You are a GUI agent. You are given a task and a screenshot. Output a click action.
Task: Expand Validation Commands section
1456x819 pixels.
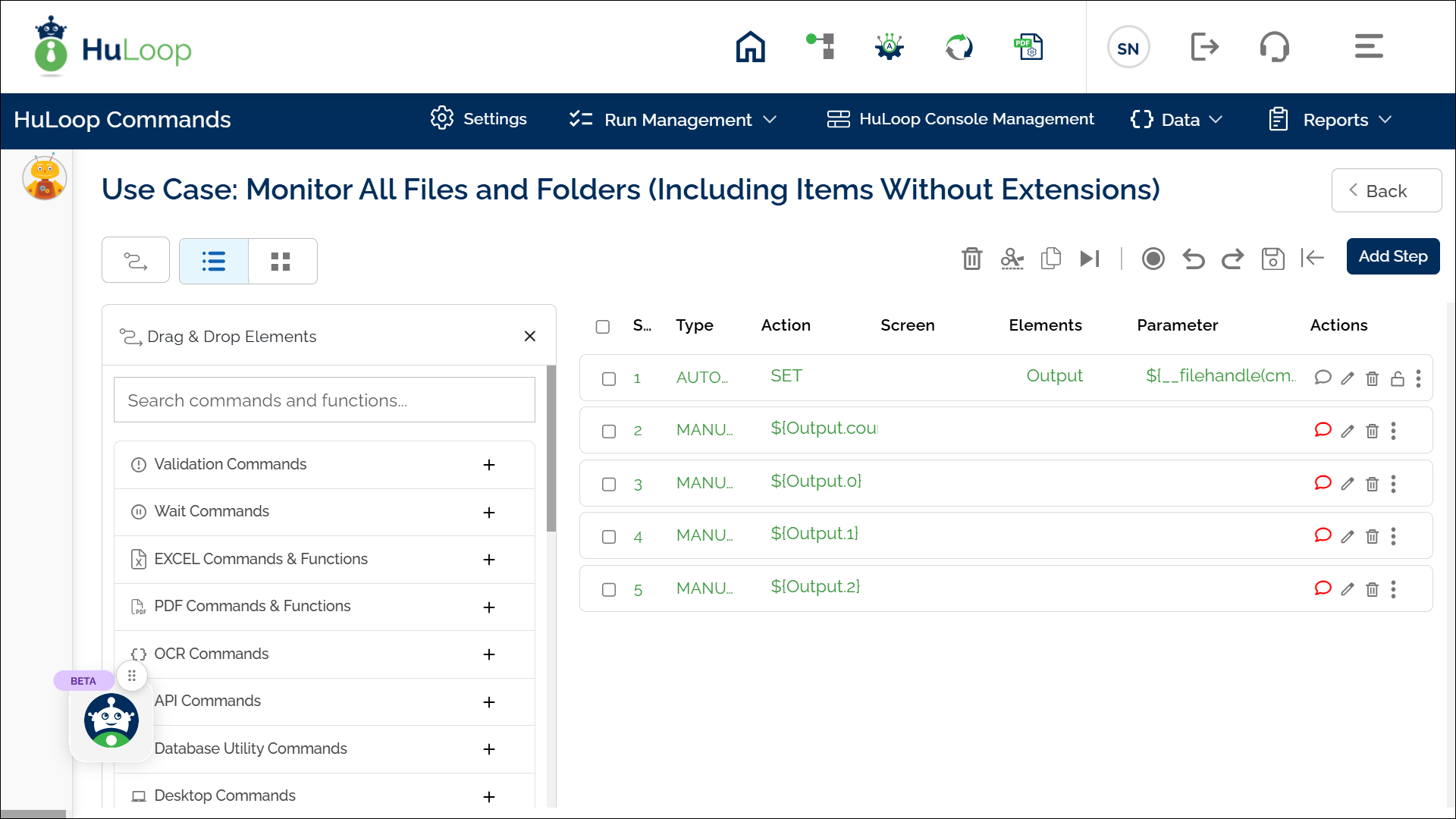click(489, 465)
